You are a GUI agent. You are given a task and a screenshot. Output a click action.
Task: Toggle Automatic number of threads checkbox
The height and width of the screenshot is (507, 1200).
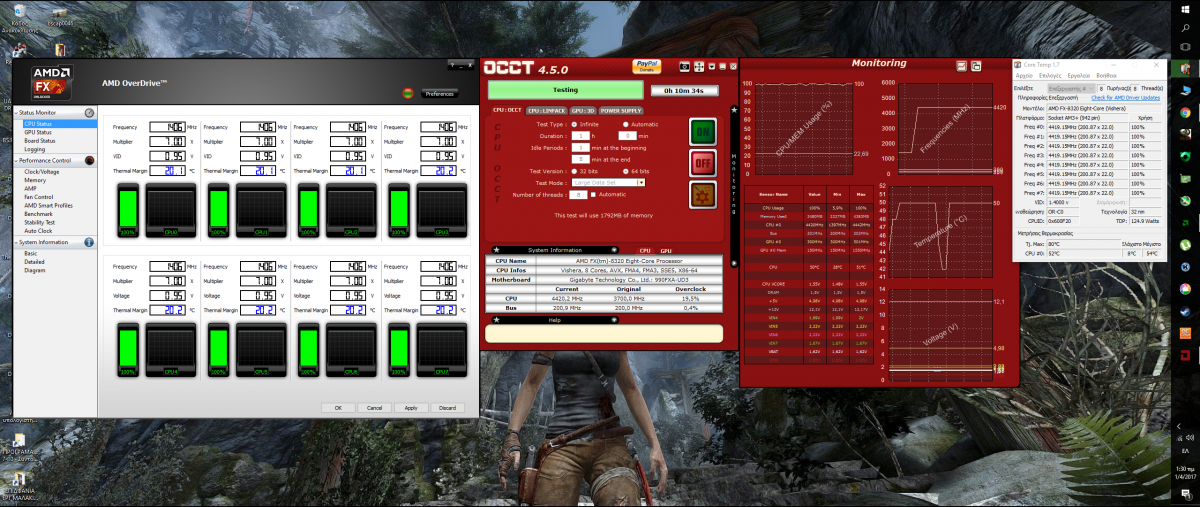pos(594,194)
